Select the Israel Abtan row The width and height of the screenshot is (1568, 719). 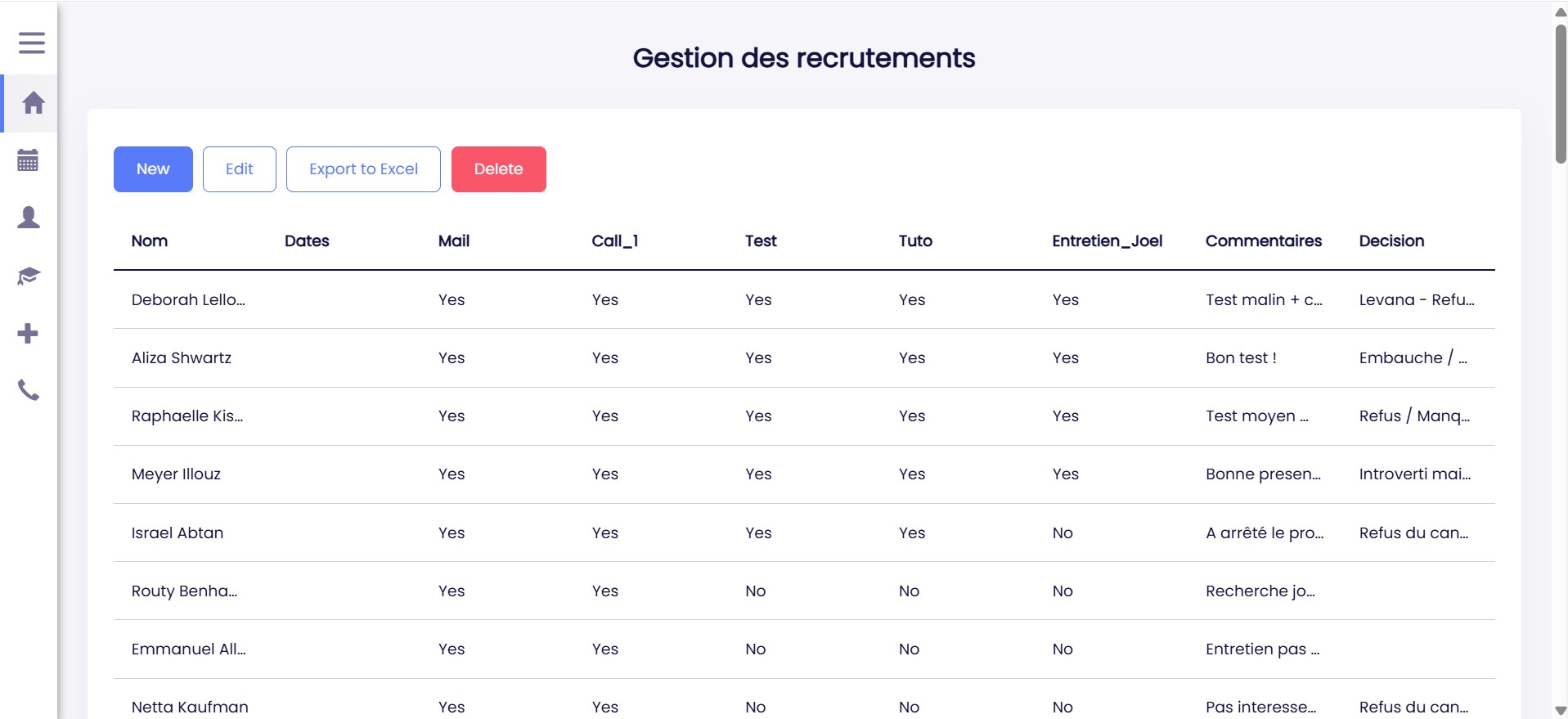177,533
